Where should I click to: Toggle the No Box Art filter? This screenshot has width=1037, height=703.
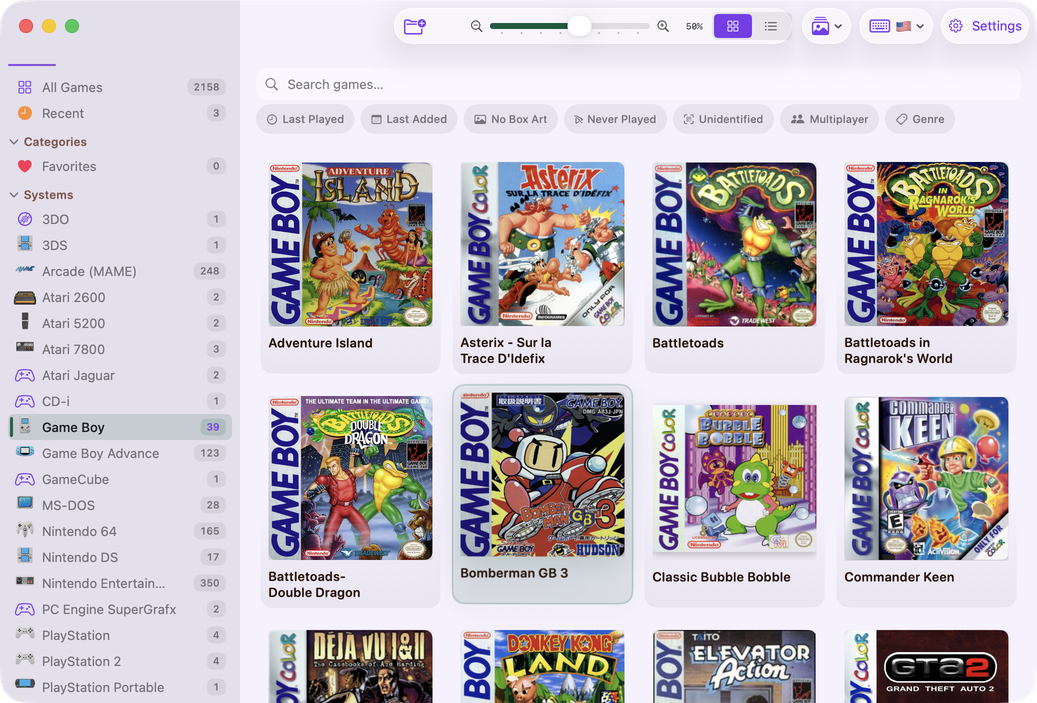coord(511,119)
